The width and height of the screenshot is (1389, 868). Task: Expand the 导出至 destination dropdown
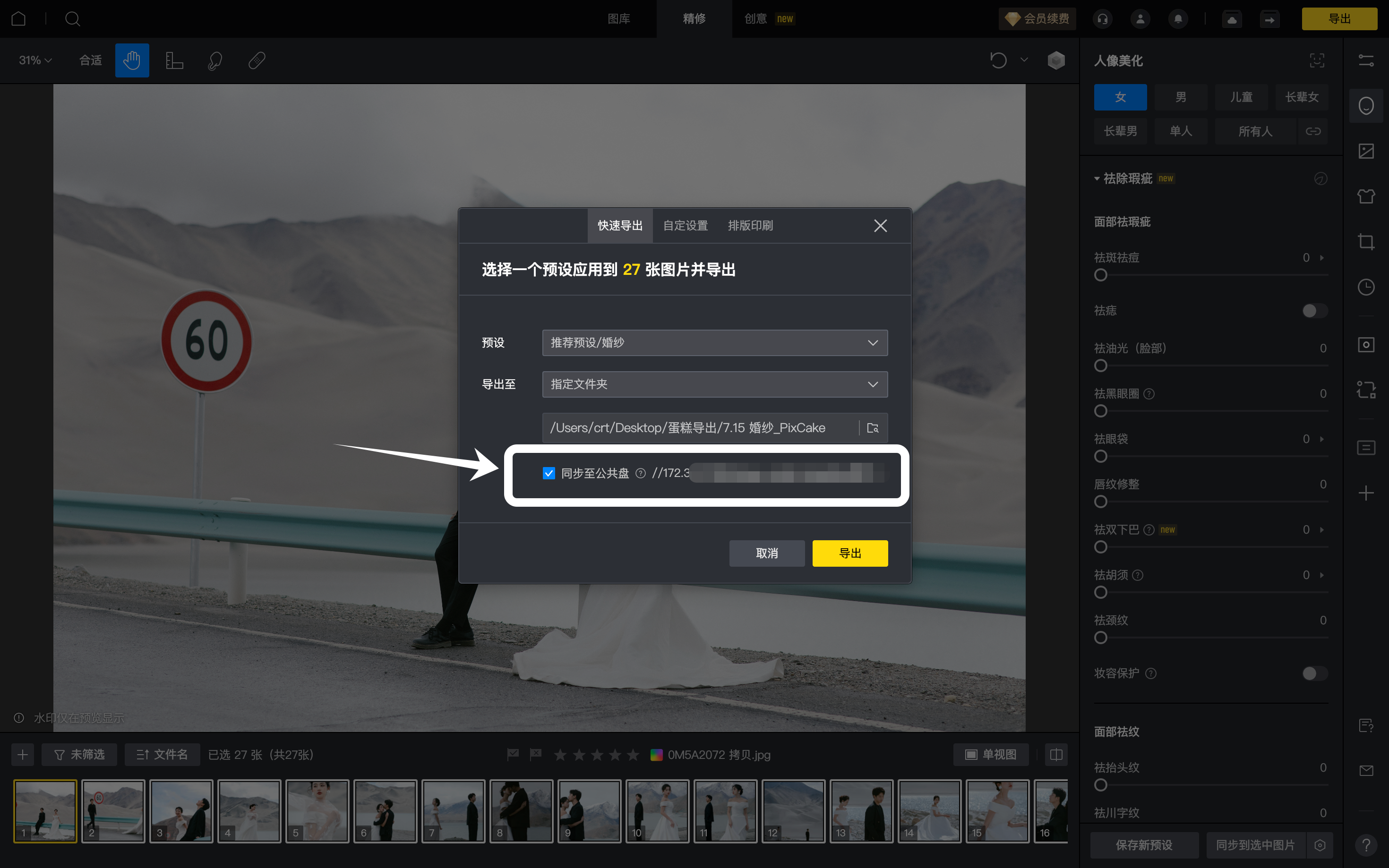(x=714, y=384)
